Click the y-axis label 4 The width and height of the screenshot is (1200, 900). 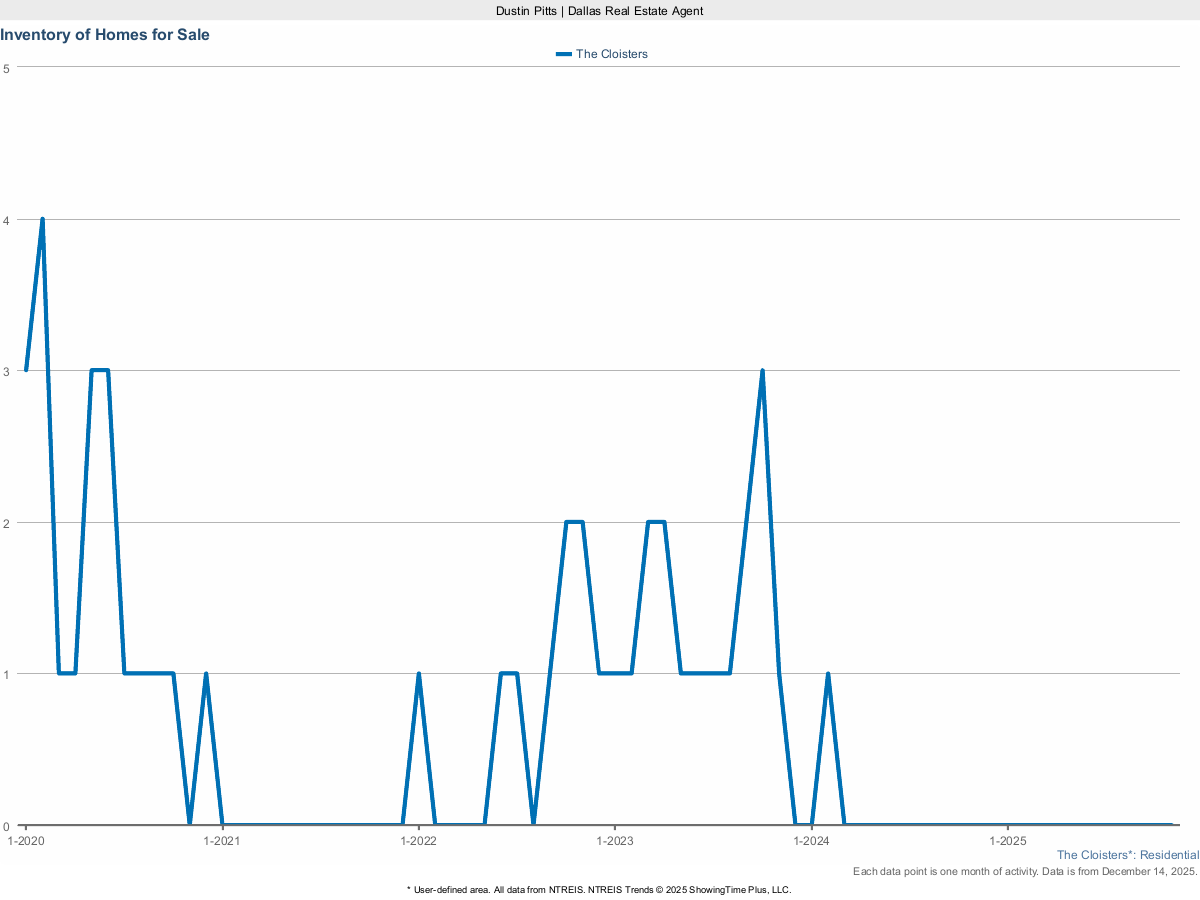pyautogui.click(x=6, y=219)
